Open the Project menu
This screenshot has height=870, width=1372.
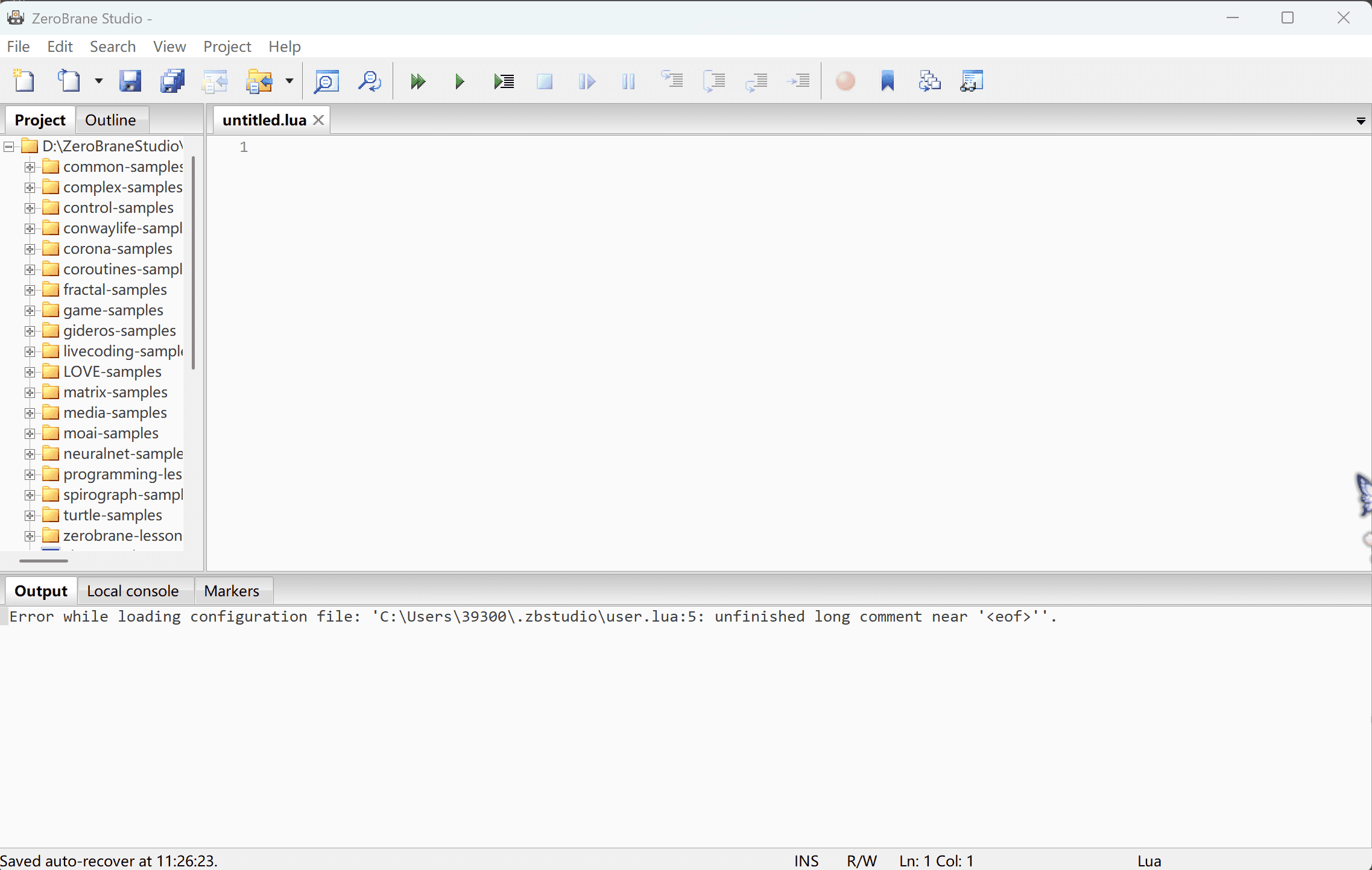pyautogui.click(x=227, y=46)
